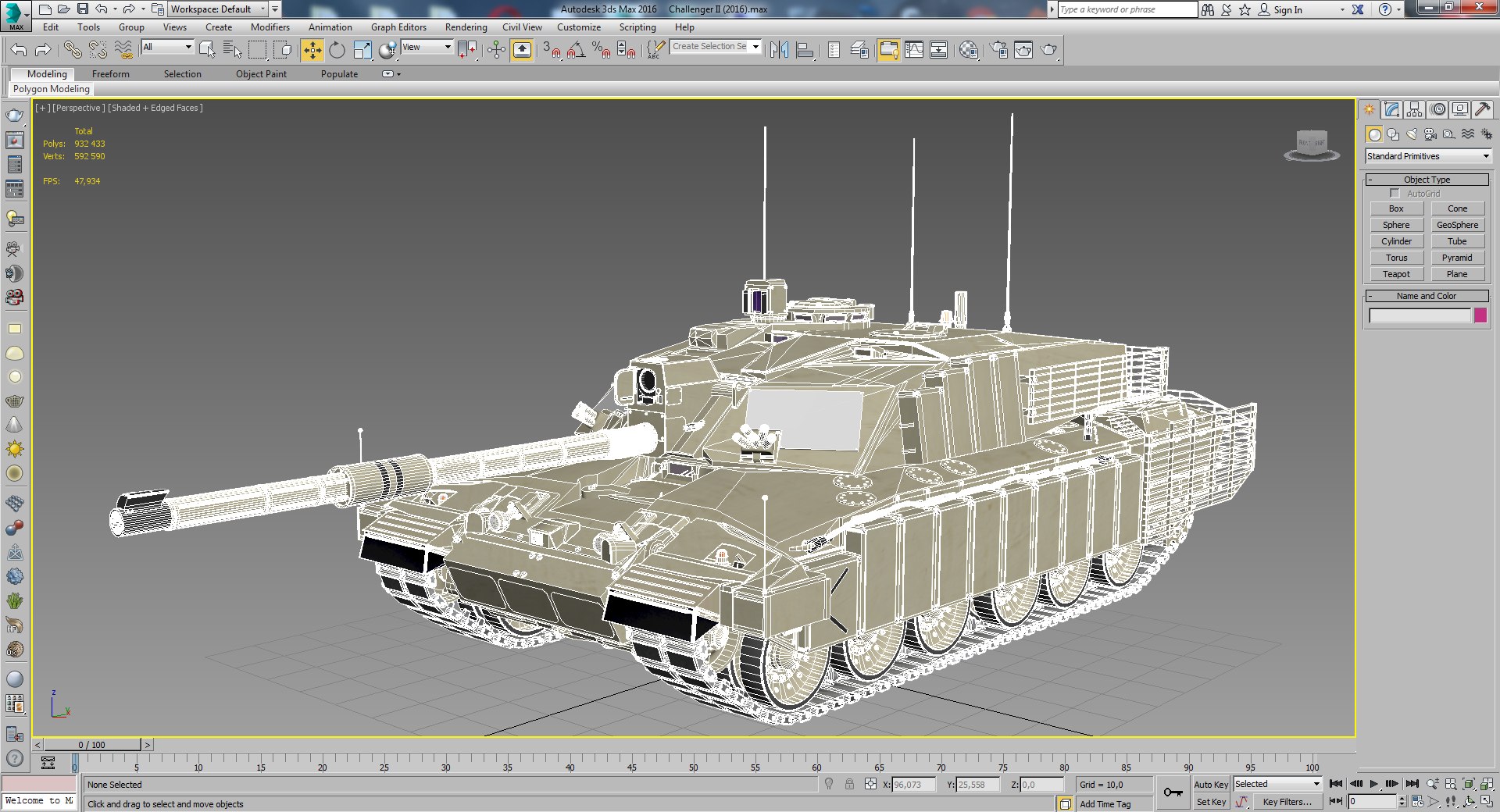1500x812 pixels.
Task: Click the Mirror tool icon
Action: (779, 50)
